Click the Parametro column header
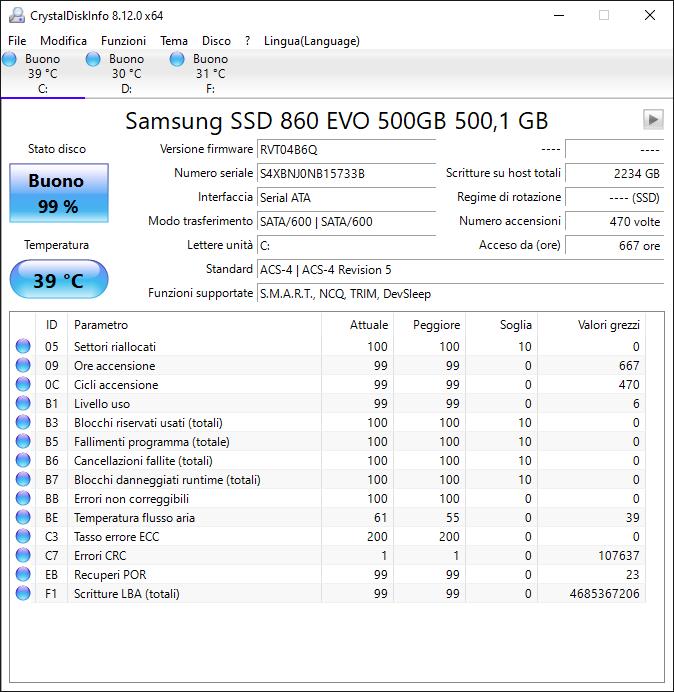The width and height of the screenshot is (674, 692). click(x=194, y=325)
